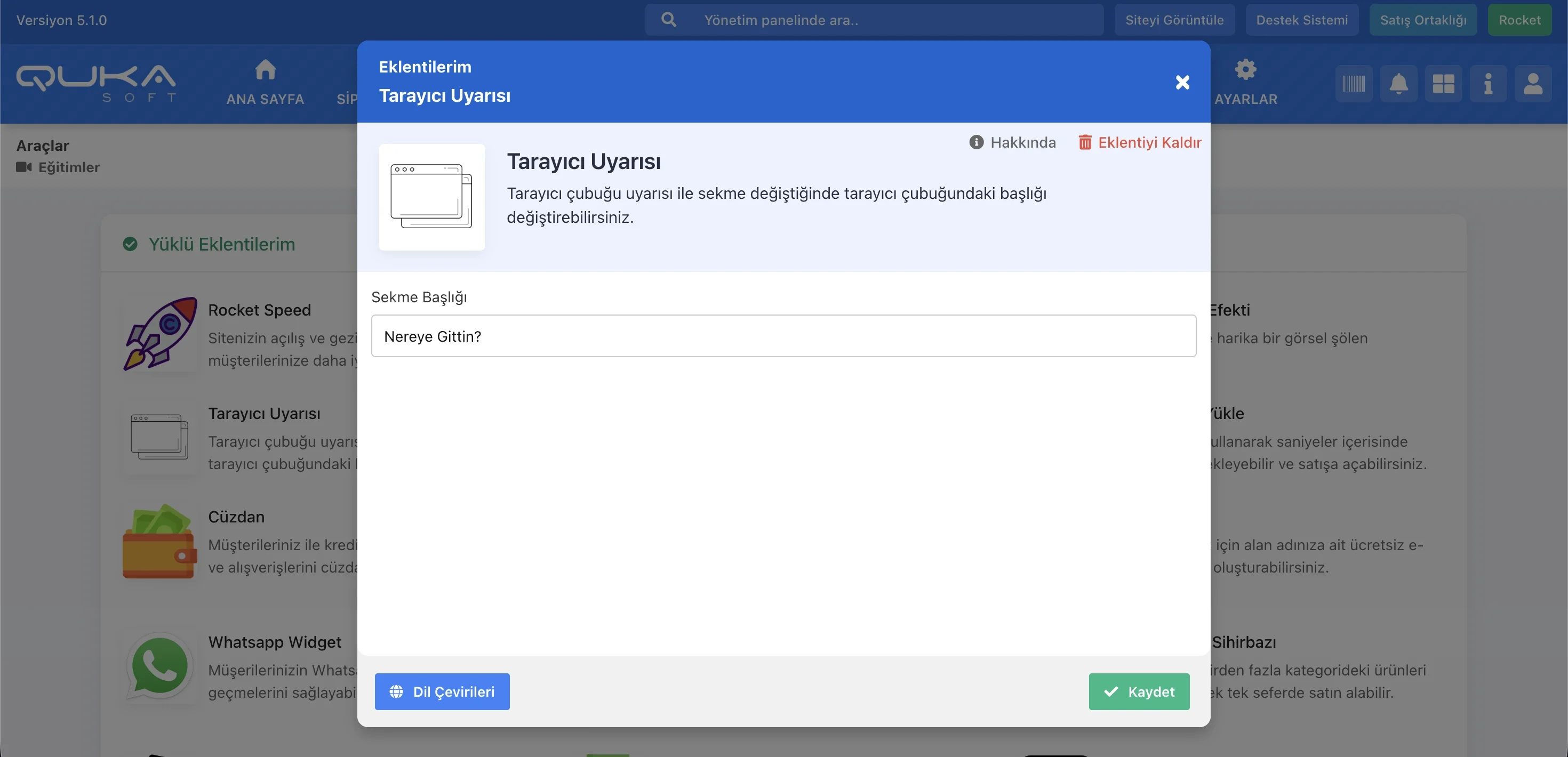Open the grid apps icon

pos(1443,83)
